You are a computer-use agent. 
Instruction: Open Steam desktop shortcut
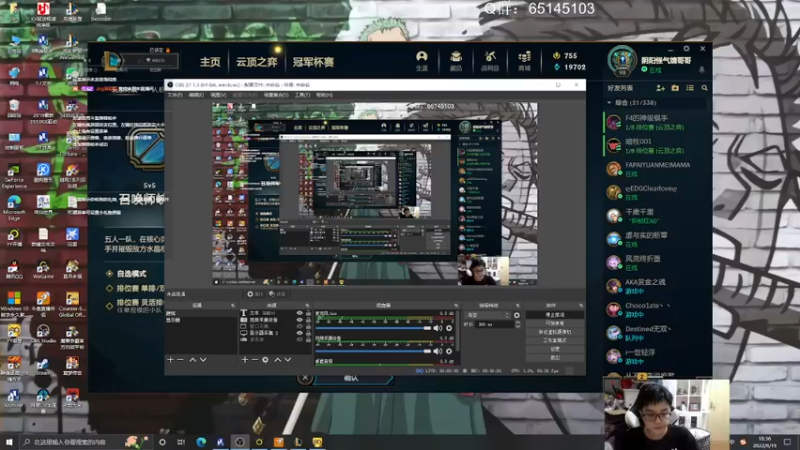tap(43, 367)
